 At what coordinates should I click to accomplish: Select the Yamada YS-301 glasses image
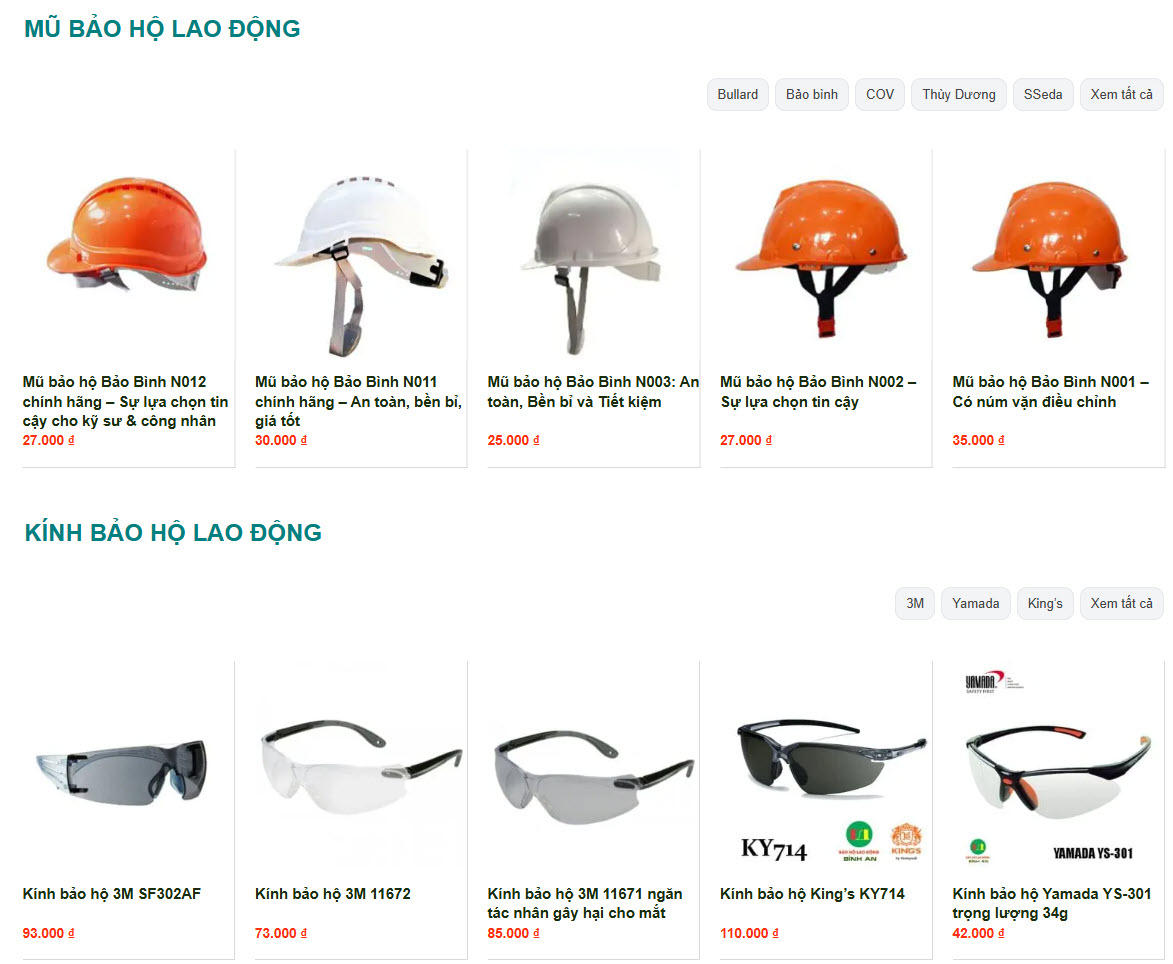click(1058, 768)
